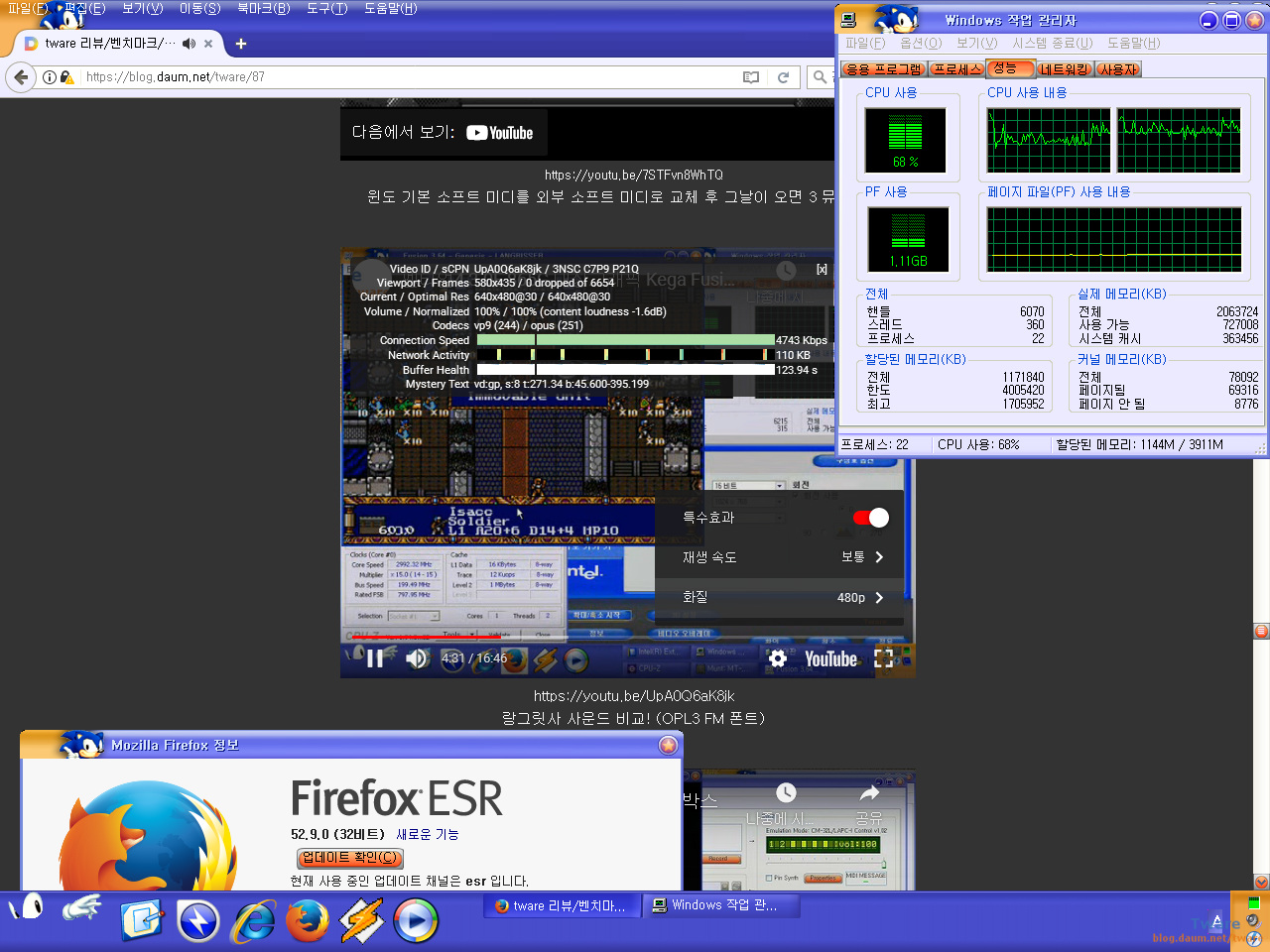1270x952 pixels.
Task: Open Firefox 도구(T) menu
Action: (x=327, y=8)
